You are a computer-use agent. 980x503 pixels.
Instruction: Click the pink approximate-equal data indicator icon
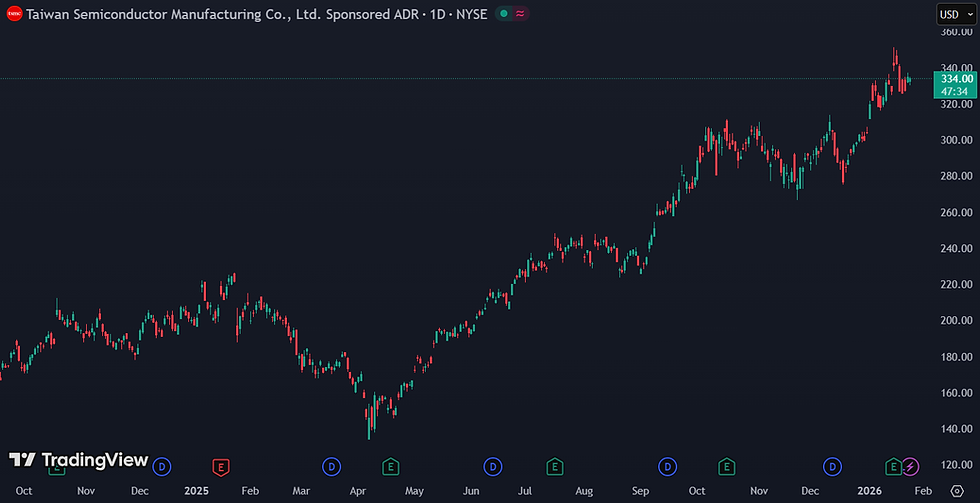520,13
